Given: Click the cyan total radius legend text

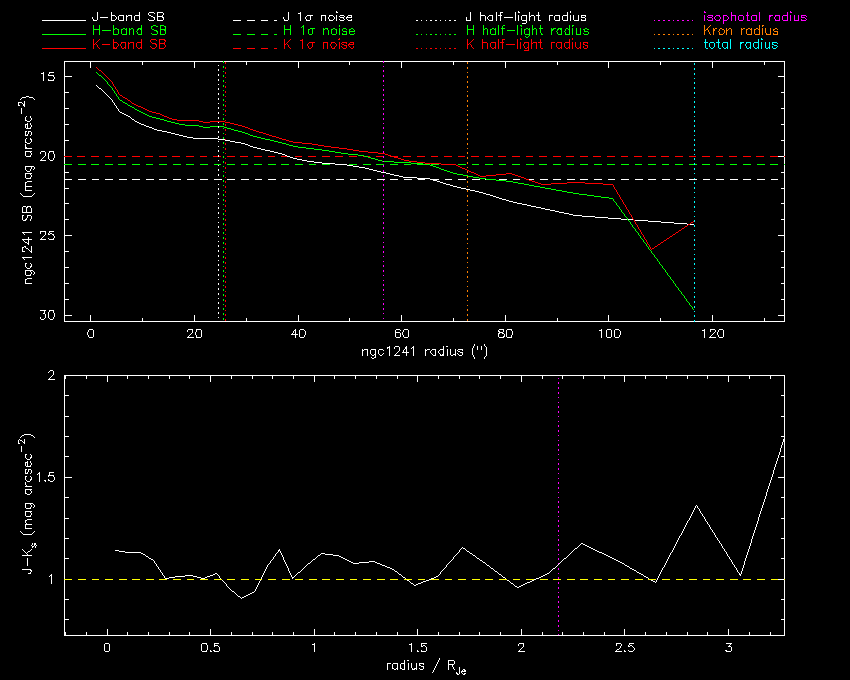Looking at the screenshot, I should click(741, 45).
